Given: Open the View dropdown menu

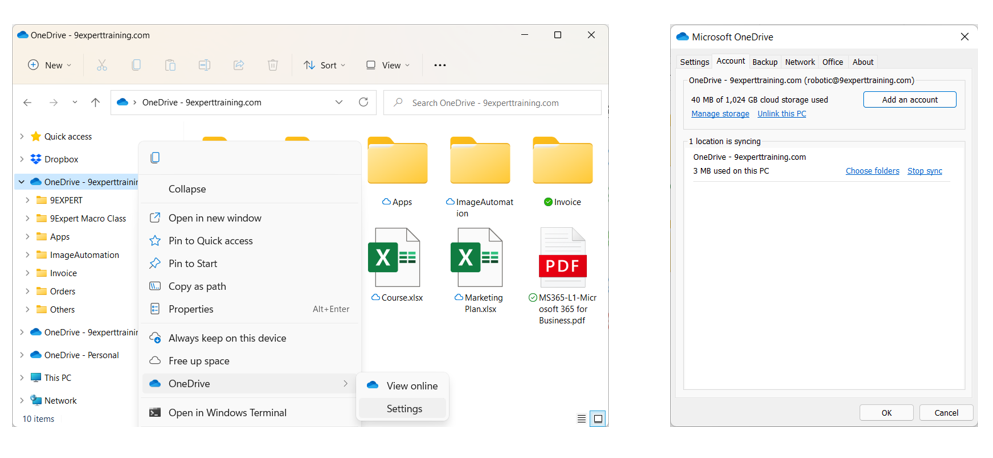Looking at the screenshot, I should click(388, 65).
